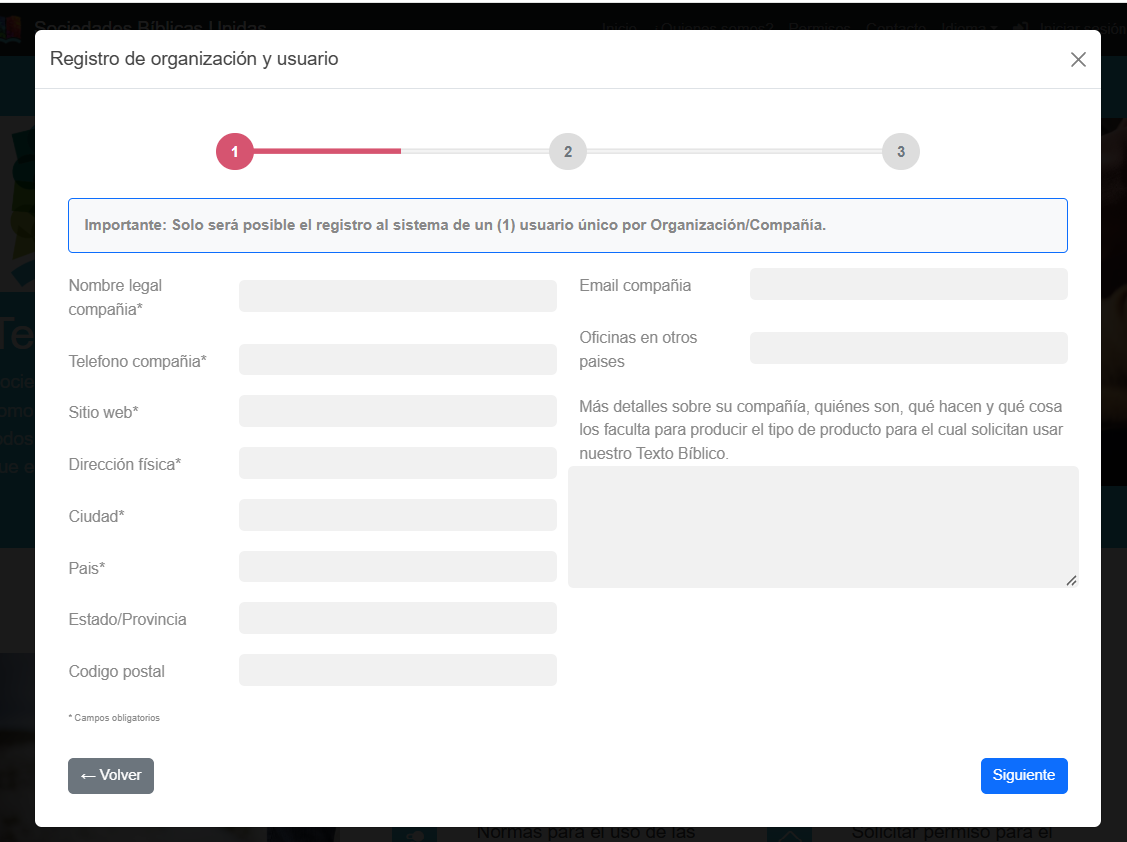
Task: Click the '* Campos obligatorios' note
Action: (x=114, y=718)
